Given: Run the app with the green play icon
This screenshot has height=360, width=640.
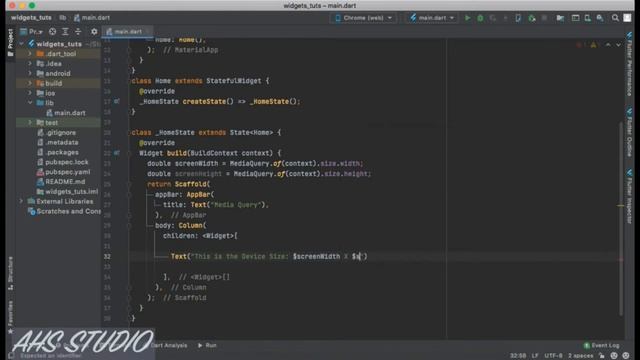Looking at the screenshot, I should (x=468, y=18).
